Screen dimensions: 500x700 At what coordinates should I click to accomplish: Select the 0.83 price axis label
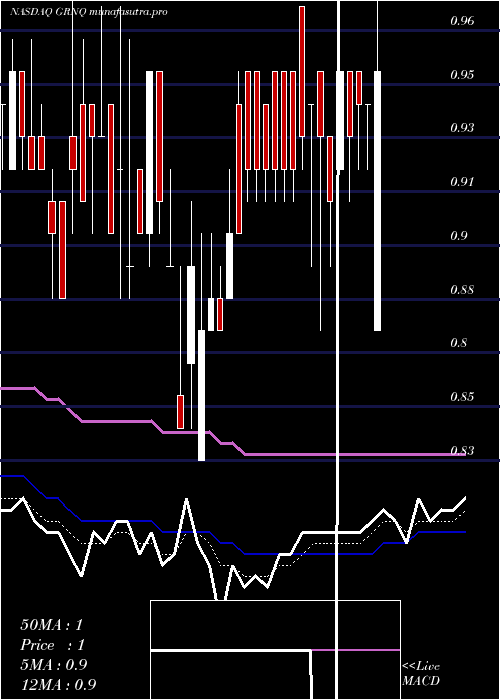462,450
